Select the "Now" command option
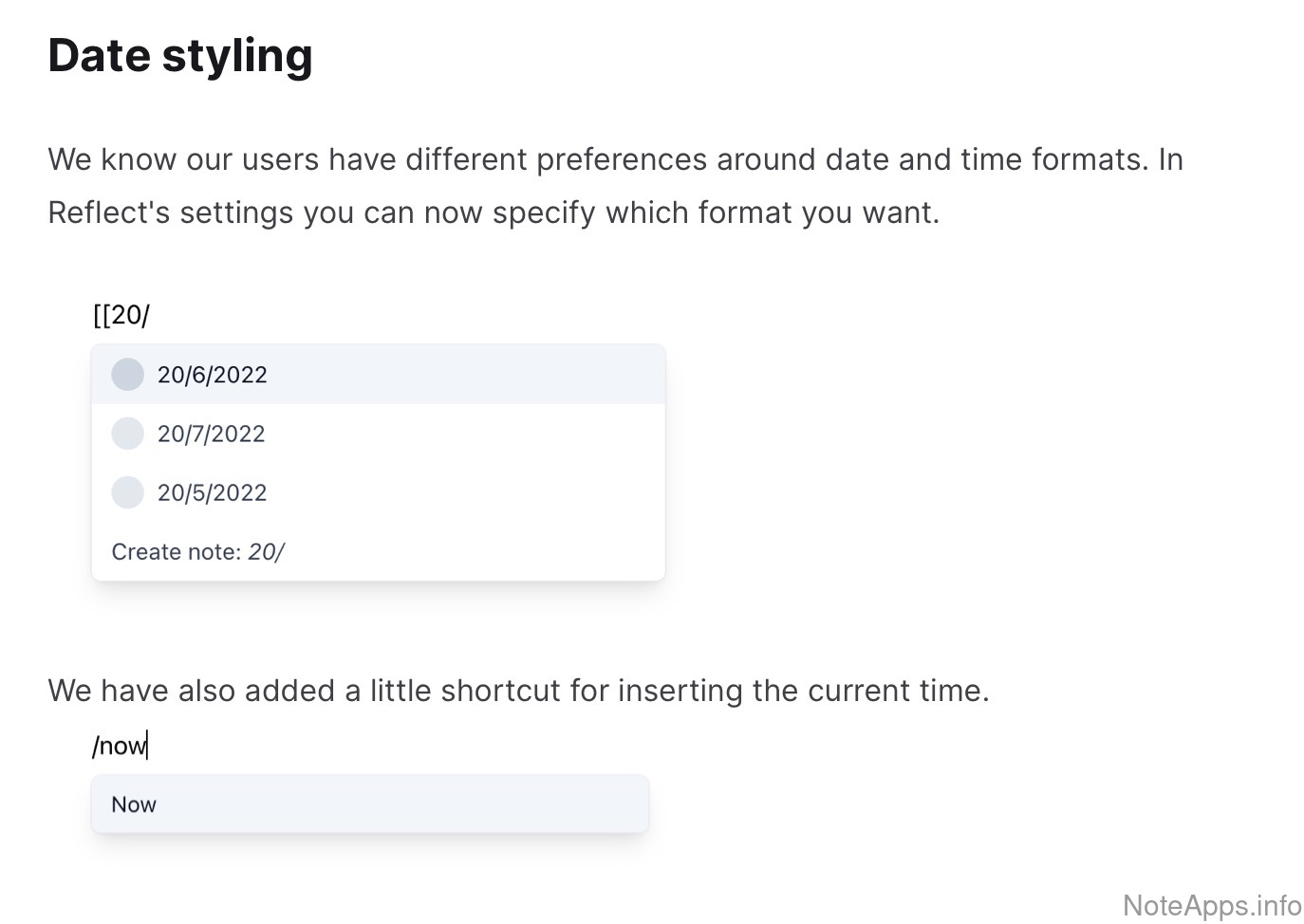 click(134, 804)
